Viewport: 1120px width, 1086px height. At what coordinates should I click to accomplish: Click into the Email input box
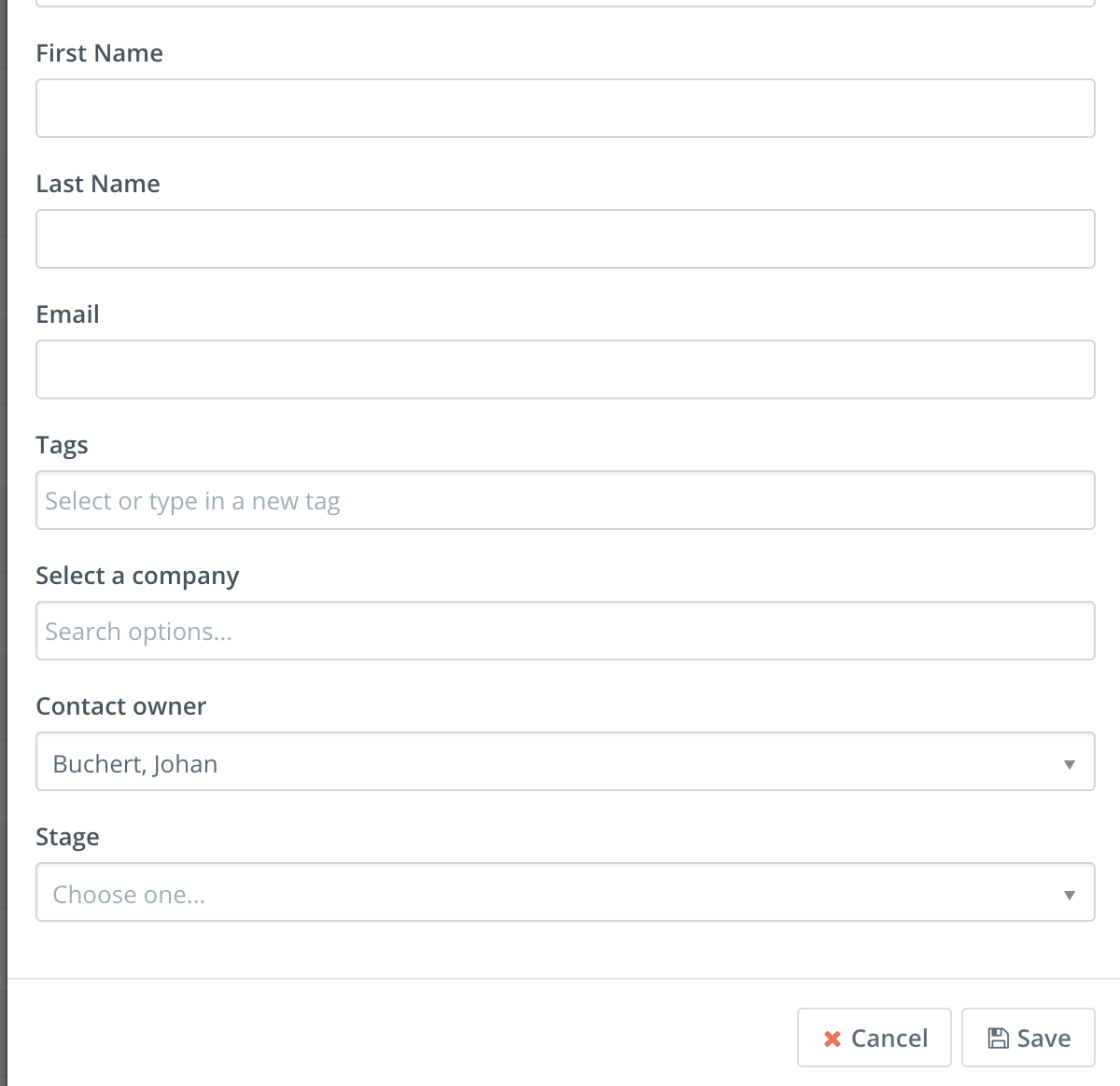tap(565, 369)
